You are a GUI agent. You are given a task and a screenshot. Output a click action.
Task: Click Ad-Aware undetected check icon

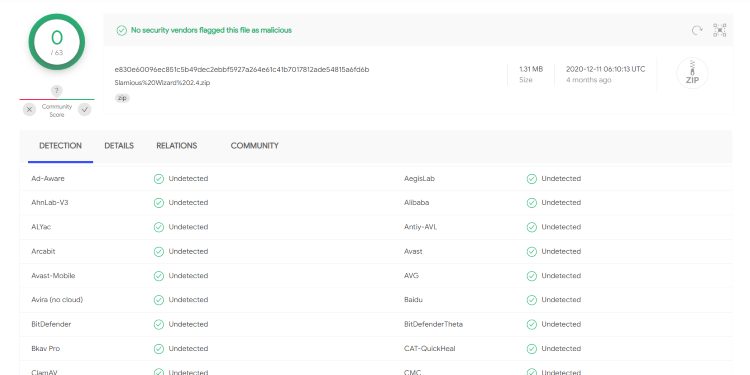coord(159,179)
